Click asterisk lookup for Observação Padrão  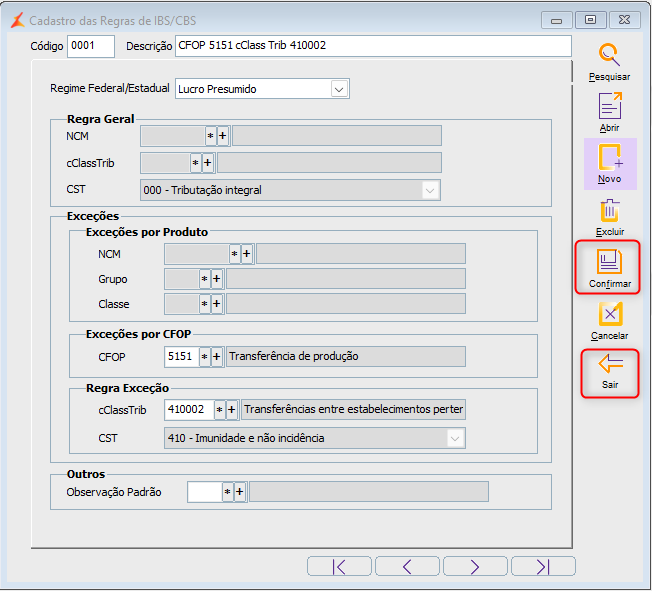click(227, 492)
